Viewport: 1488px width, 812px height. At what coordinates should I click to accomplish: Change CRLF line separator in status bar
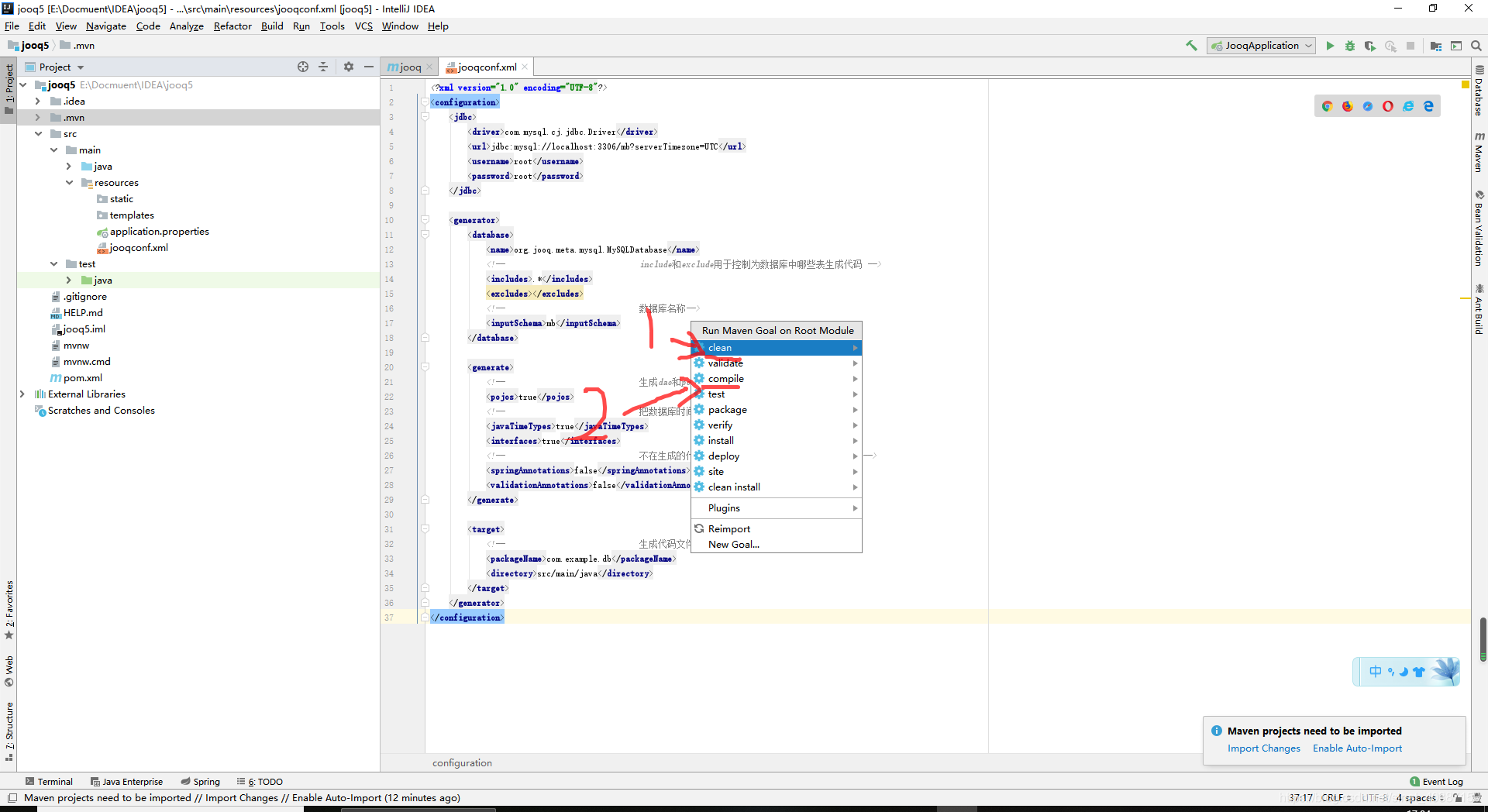tap(1336, 797)
